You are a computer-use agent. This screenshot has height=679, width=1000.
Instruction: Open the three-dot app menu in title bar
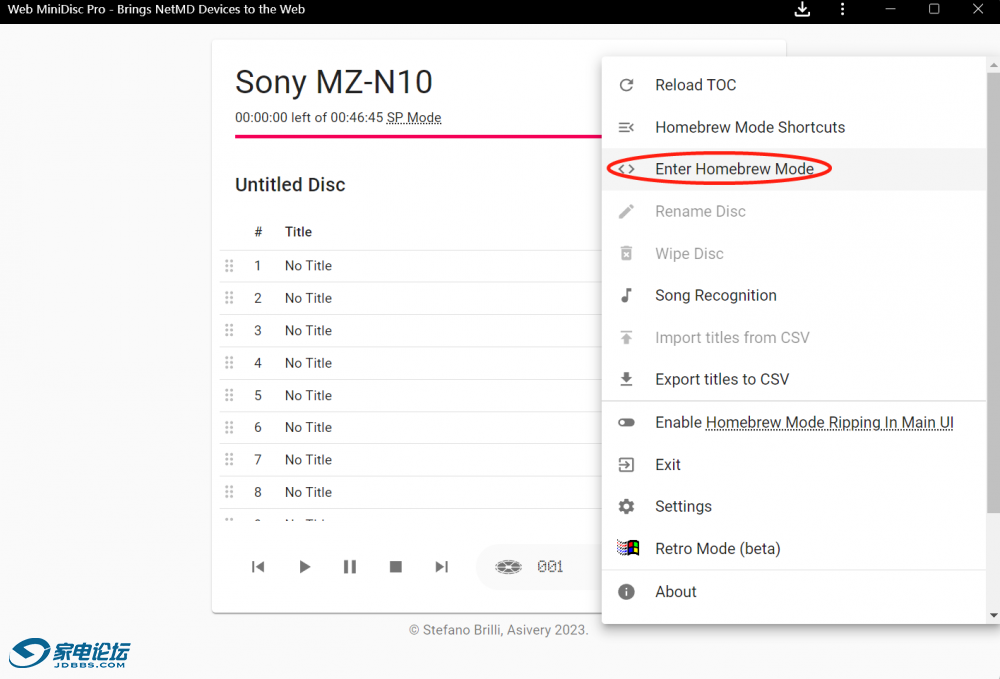(x=842, y=9)
